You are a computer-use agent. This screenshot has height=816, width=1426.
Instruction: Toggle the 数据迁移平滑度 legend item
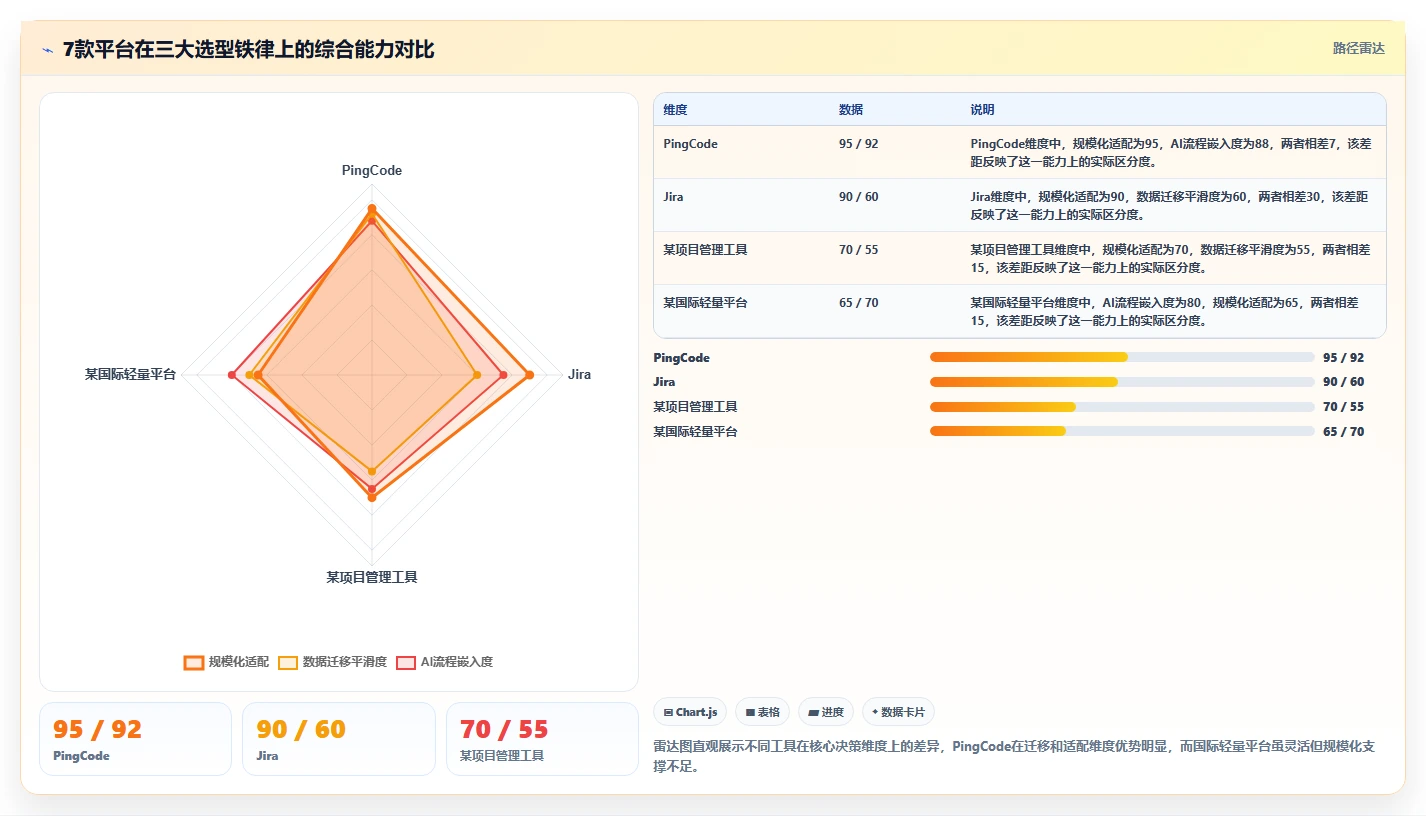[x=332, y=662]
